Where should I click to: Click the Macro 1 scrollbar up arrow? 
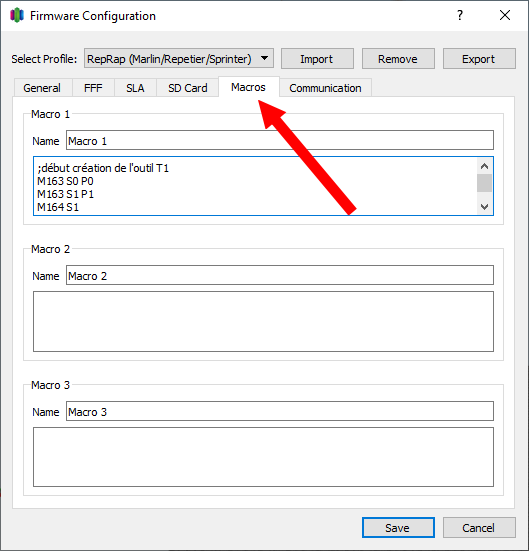tap(485, 166)
